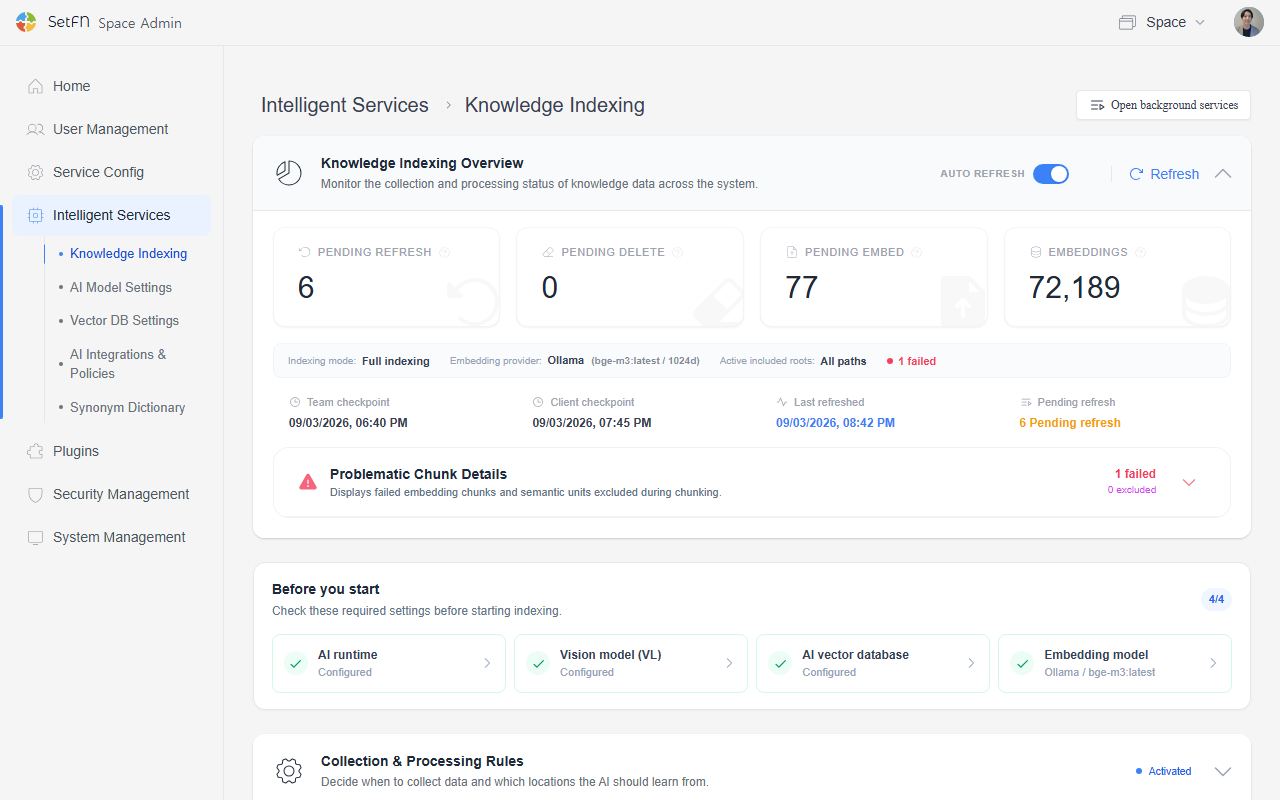This screenshot has height=800, width=1280.
Task: Click the Space window icon in header
Action: tap(1128, 22)
